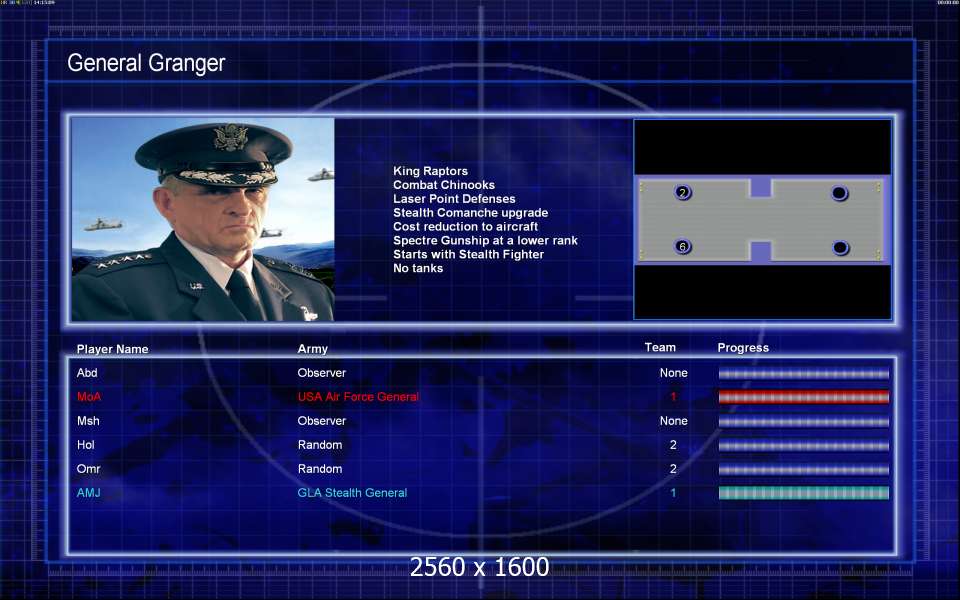Select player name MoA in red
Viewport: 960px width, 600px height.
pos(89,397)
